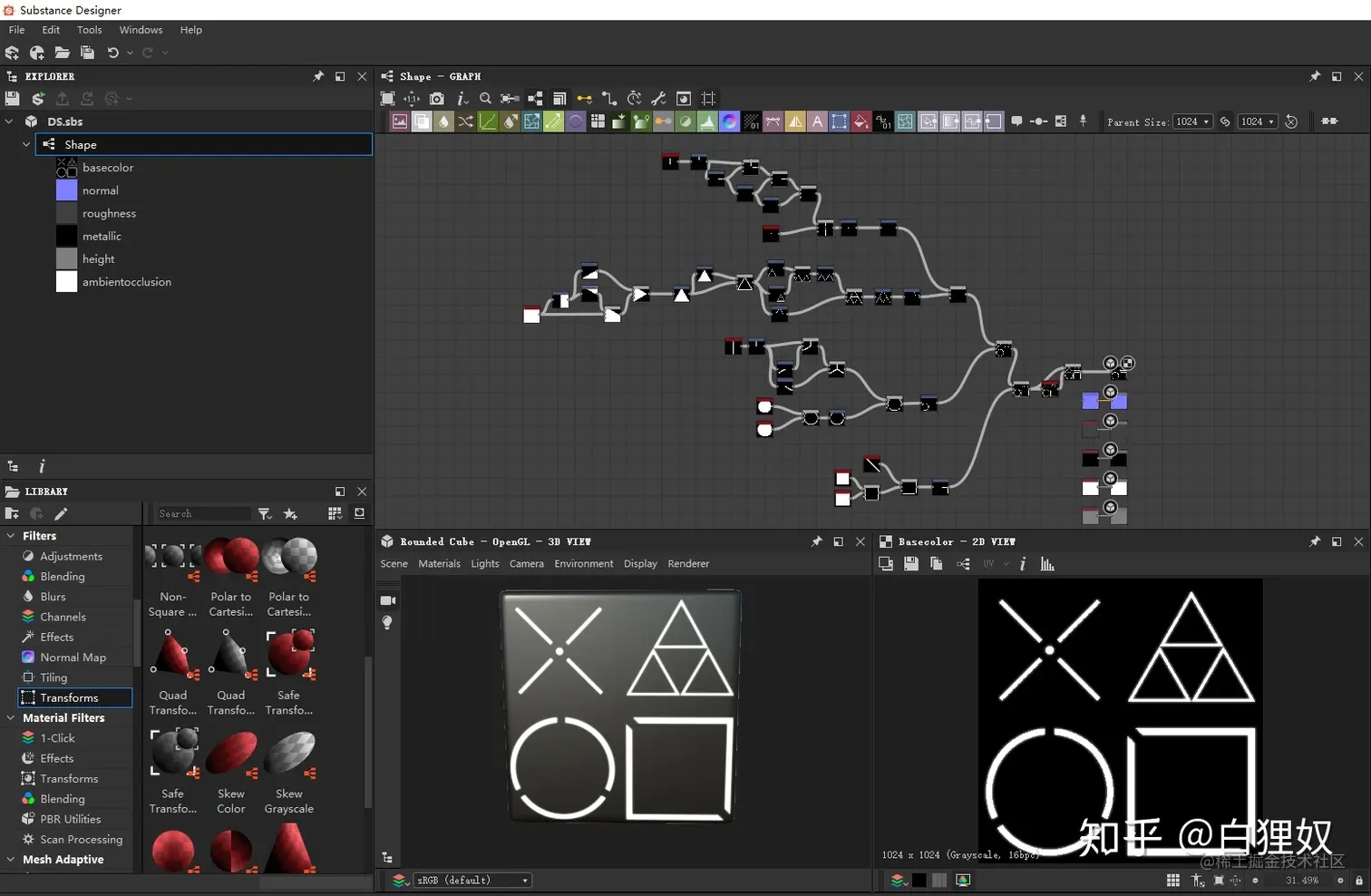Open the Windows menu
The height and width of the screenshot is (896, 1371).
coord(141,30)
